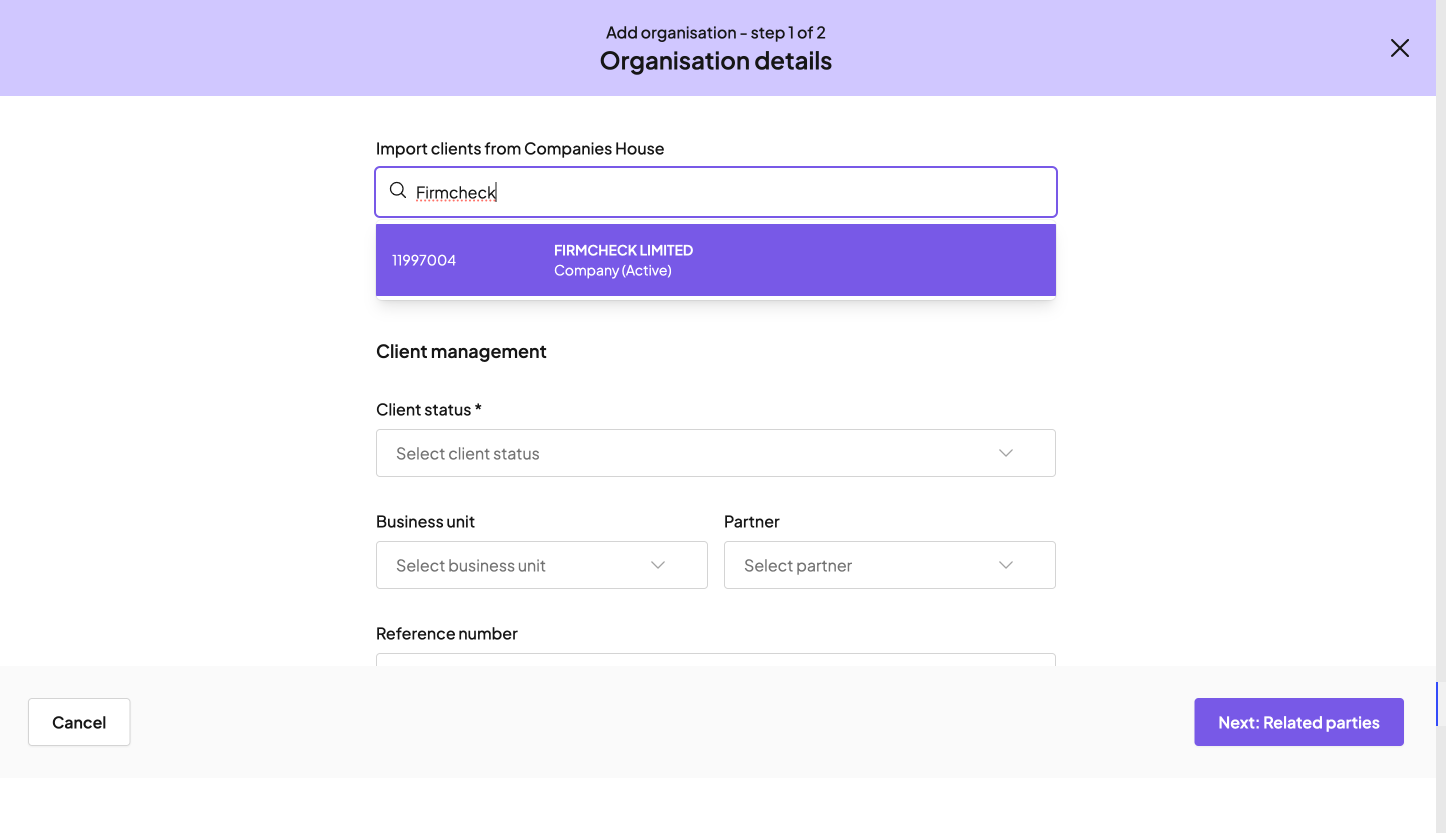Close the Add organisation dialog
This screenshot has width=1446, height=833.
click(1399, 48)
